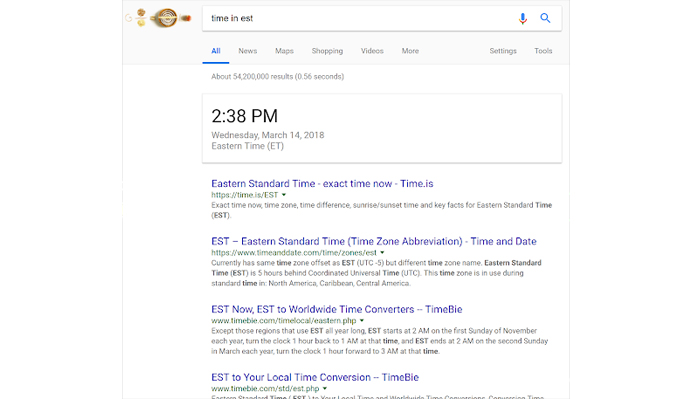Click the 2:38 PM time display

[244, 116]
